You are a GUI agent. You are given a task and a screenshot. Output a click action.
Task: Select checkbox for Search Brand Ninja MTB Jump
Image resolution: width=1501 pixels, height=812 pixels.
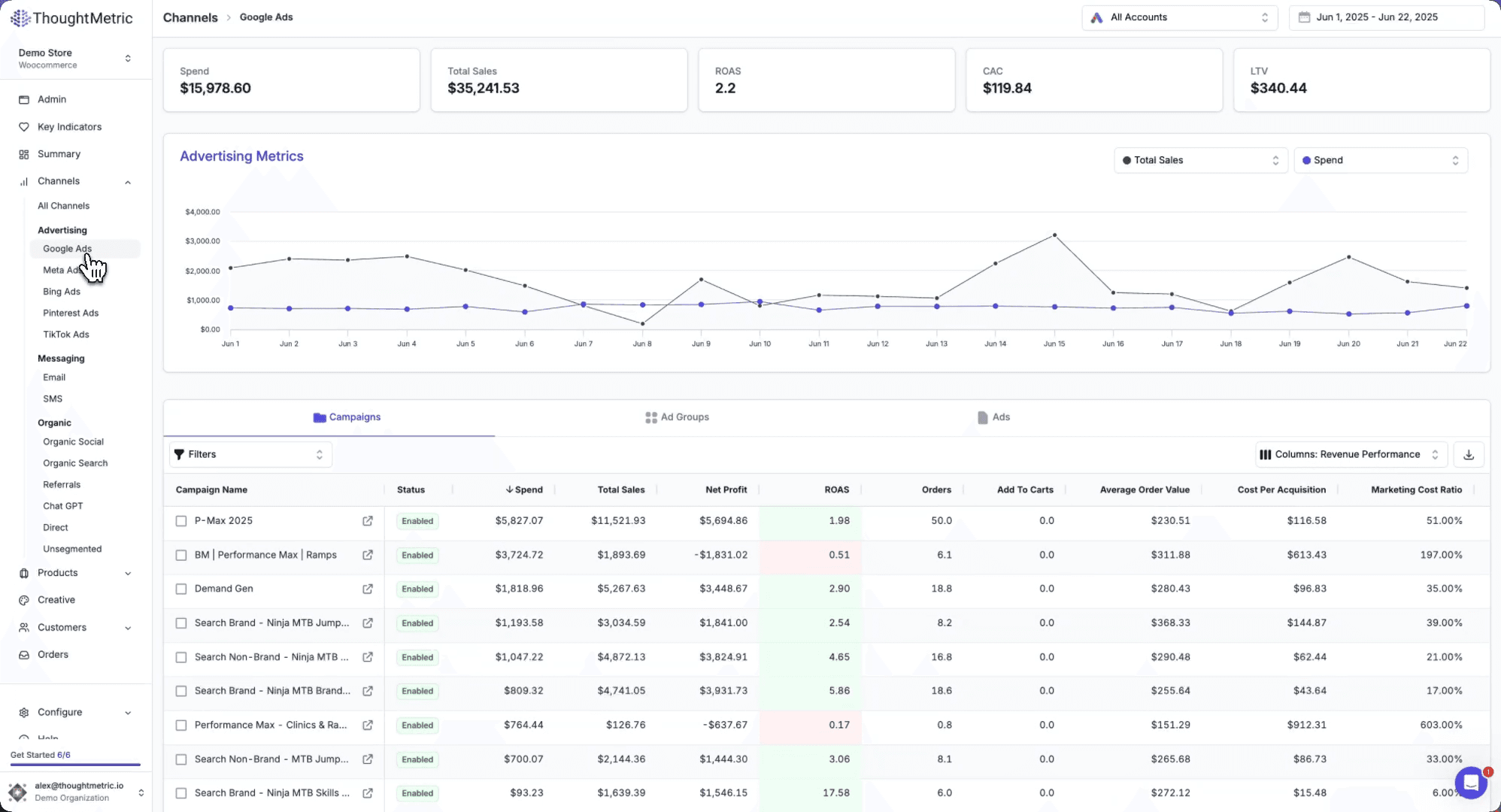pos(181,623)
